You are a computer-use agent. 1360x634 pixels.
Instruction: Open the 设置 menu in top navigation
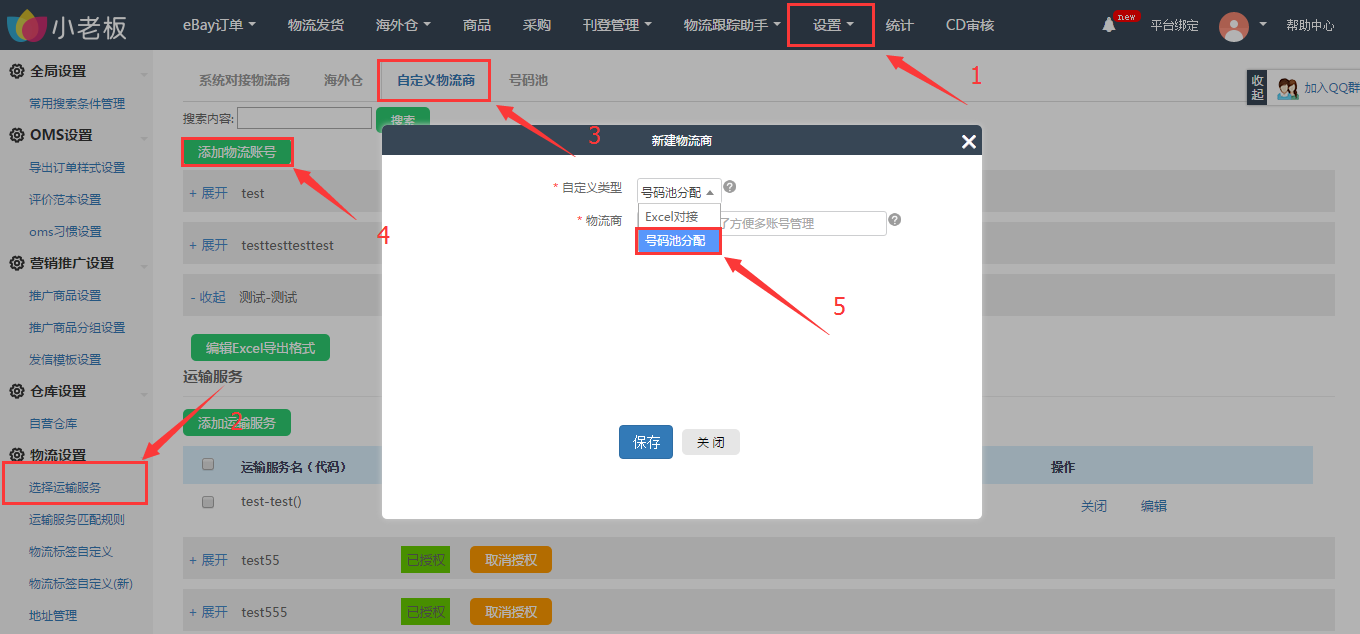(x=831, y=25)
